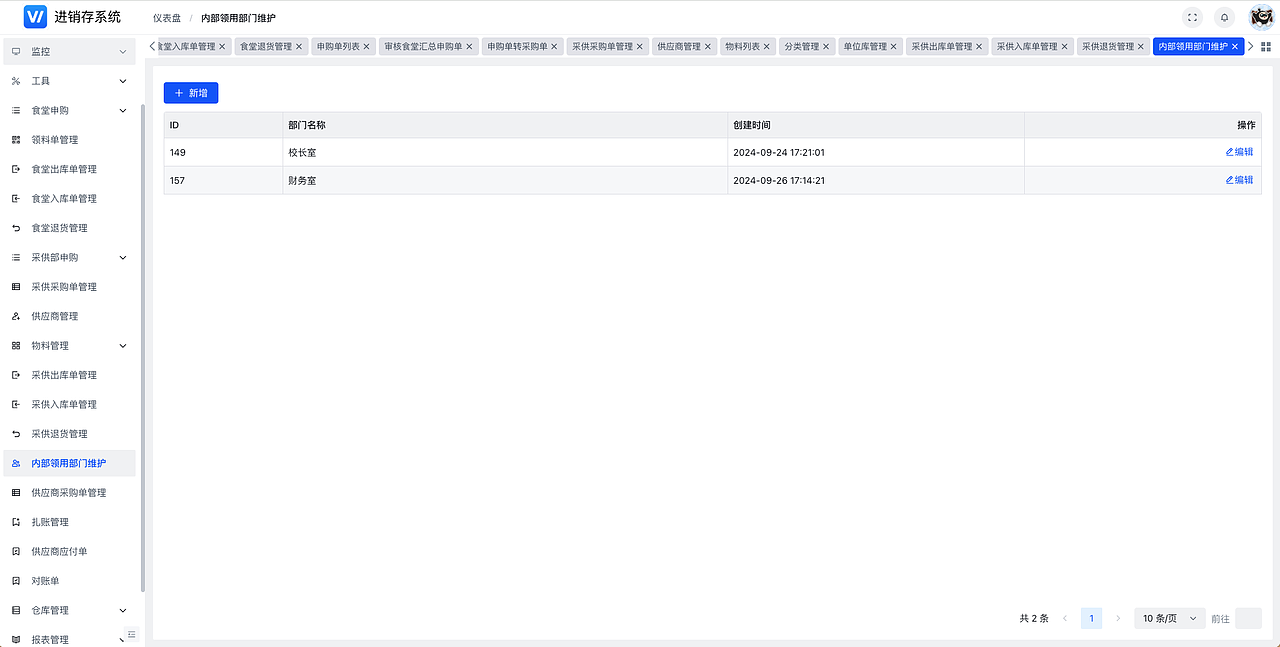Screen dimensions: 1280x647
Task: Open 供应商采购单管理 in the sidebar
Action: (68, 493)
